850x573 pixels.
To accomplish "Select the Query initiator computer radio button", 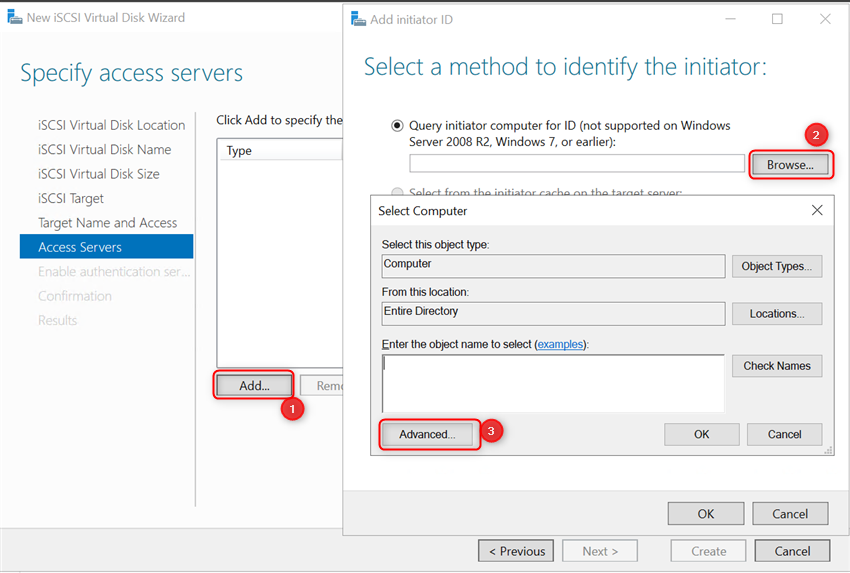I will 397,126.
